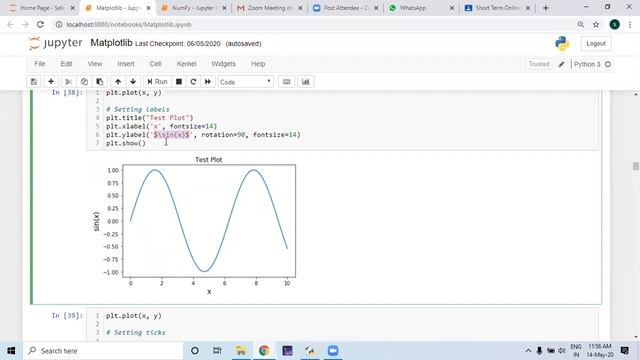The image size is (640, 360).
Task: Open Zoom from the taskbar
Action: point(333,351)
